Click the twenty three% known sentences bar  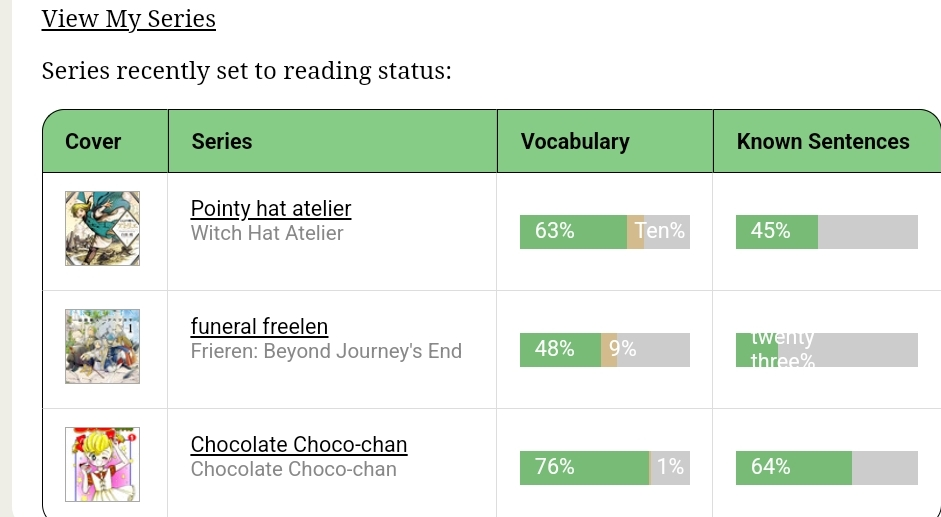[827, 349]
